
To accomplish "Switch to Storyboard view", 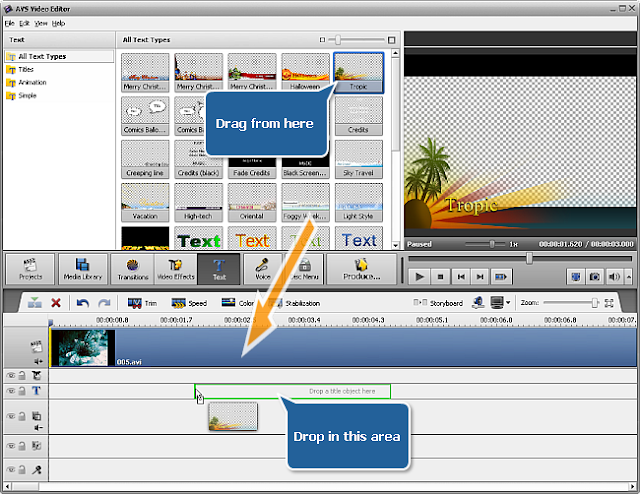I will pos(438,303).
